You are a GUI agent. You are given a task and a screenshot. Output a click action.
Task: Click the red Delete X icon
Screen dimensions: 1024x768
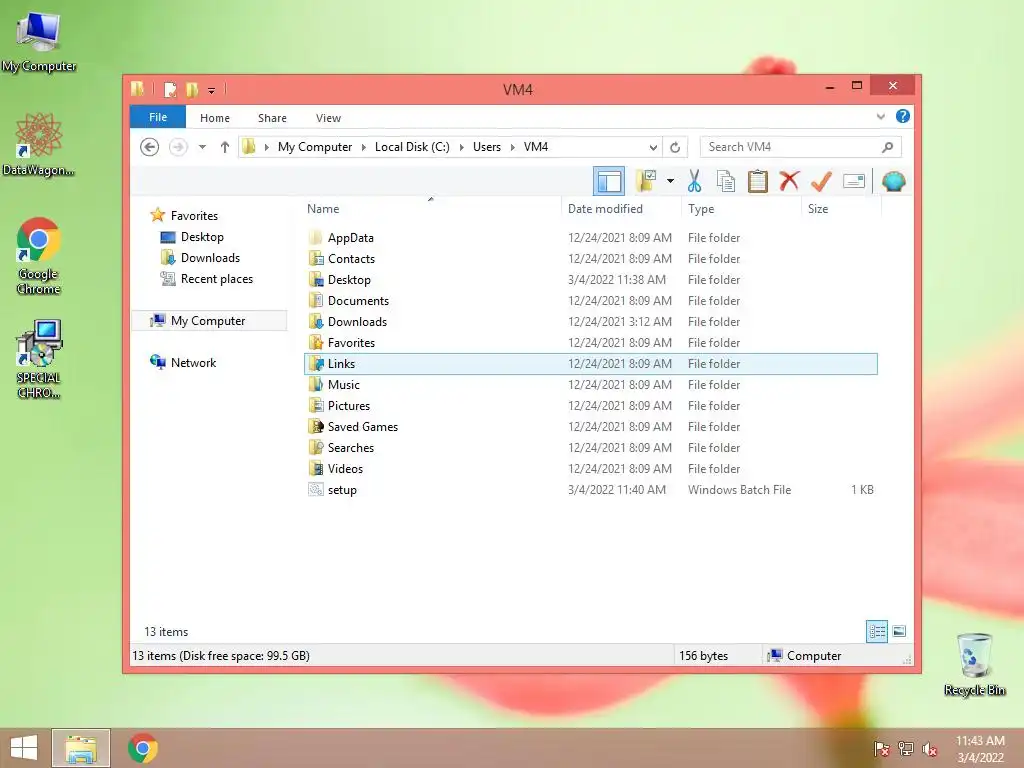[x=790, y=181]
